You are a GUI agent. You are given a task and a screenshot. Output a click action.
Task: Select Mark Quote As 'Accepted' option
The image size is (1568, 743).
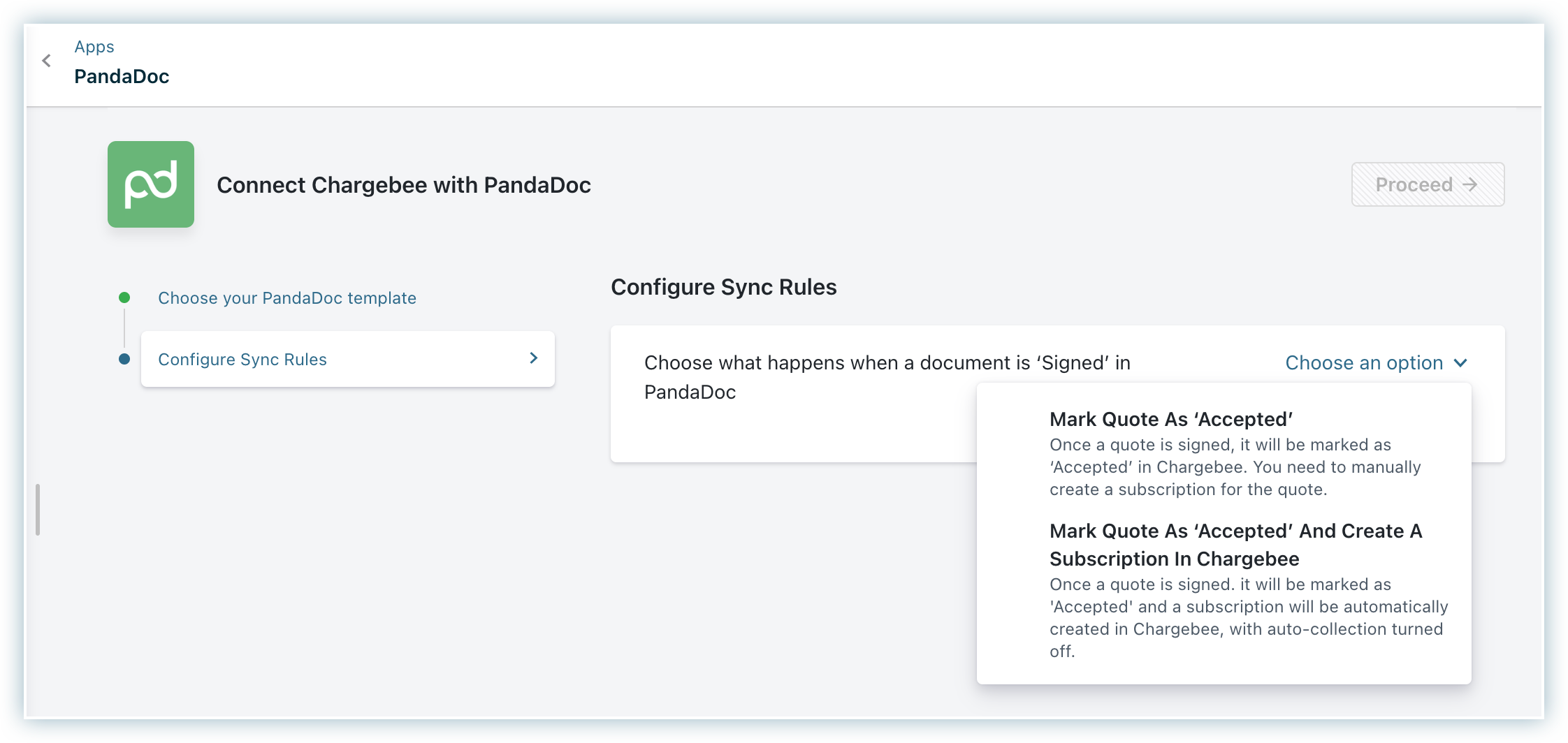(1171, 419)
